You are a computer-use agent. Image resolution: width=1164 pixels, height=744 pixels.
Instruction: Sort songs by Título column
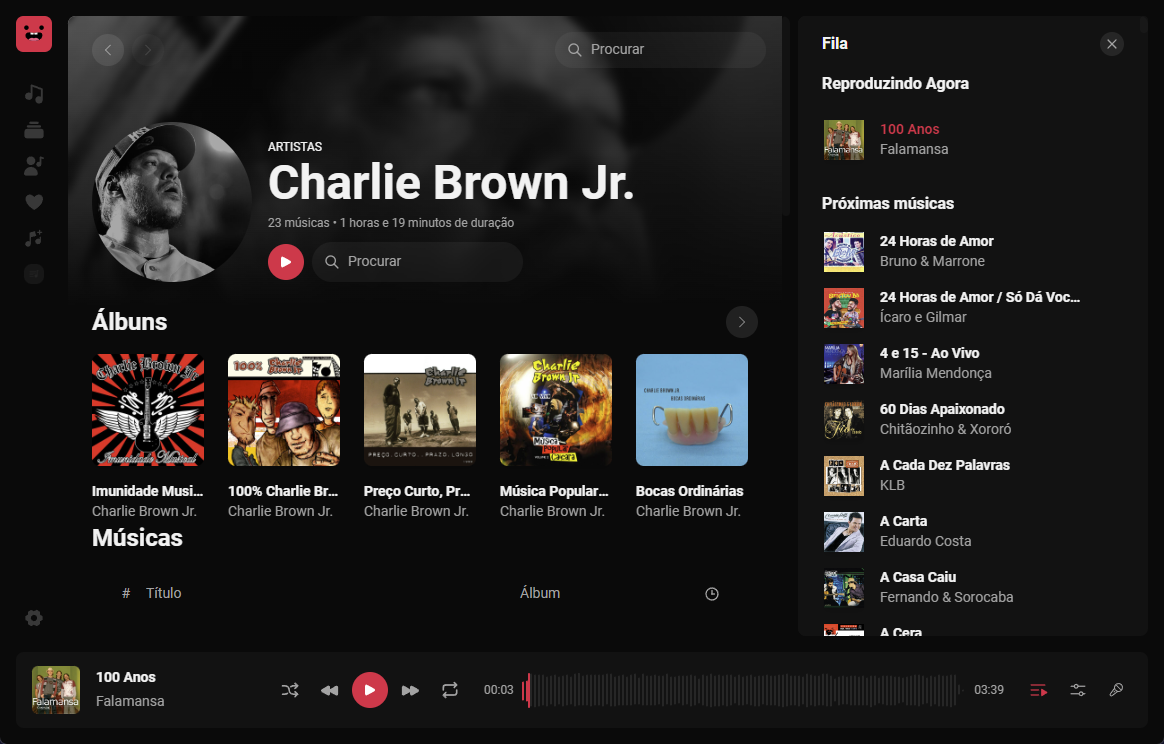(163, 593)
